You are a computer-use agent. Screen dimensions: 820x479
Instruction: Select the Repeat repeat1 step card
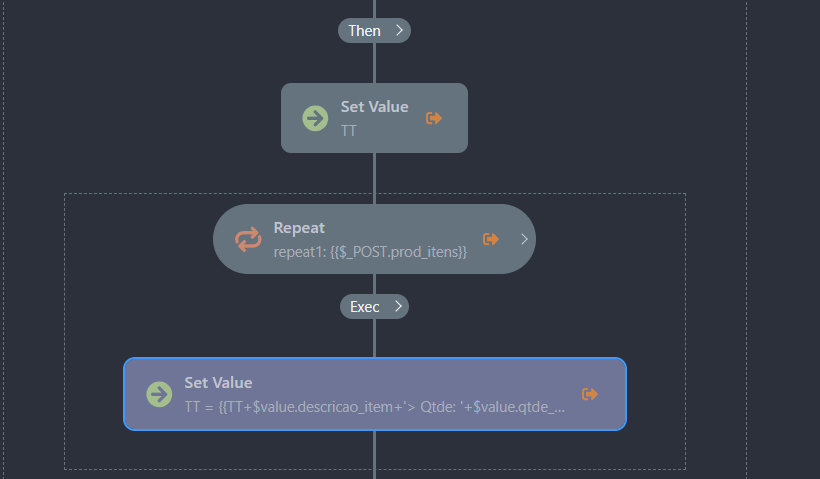(374, 239)
